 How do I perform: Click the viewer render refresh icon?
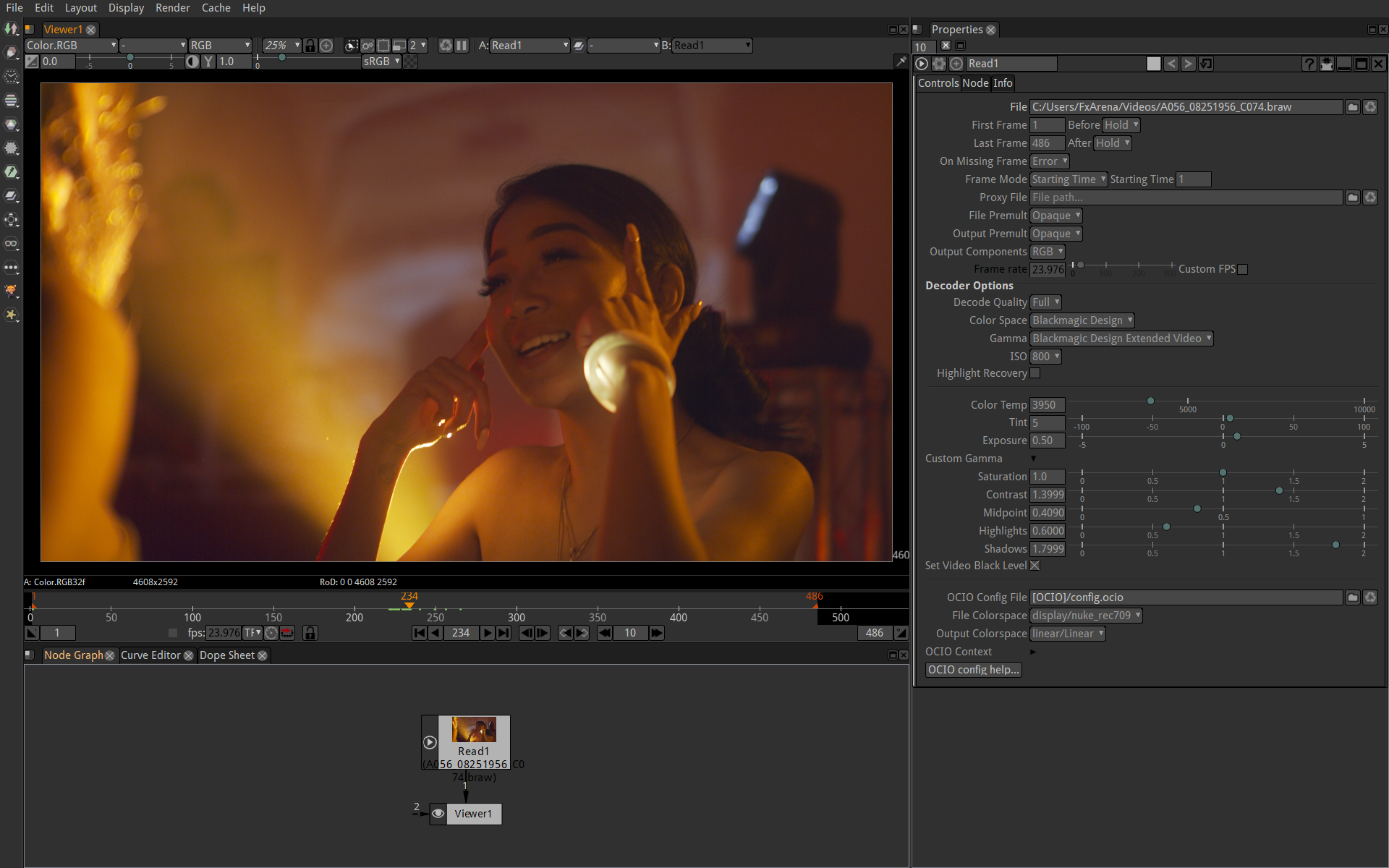point(446,46)
